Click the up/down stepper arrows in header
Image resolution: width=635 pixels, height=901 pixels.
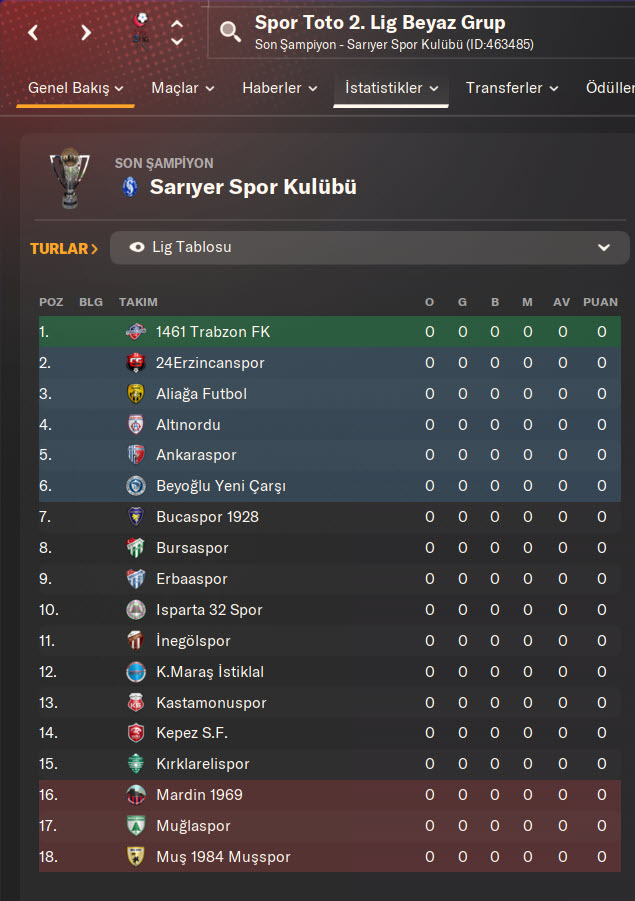coord(177,32)
